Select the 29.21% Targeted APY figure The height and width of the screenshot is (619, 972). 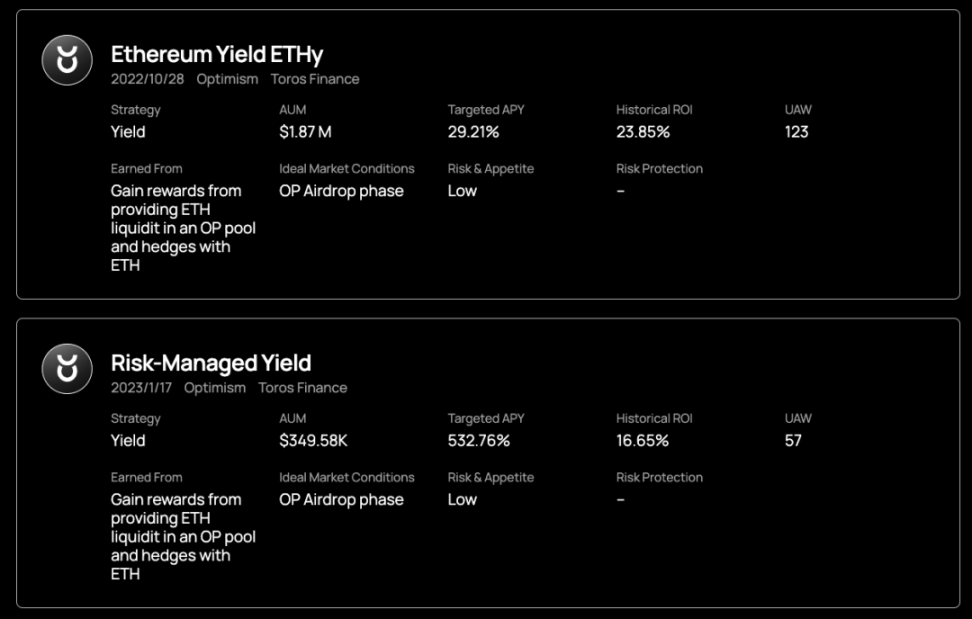point(474,132)
